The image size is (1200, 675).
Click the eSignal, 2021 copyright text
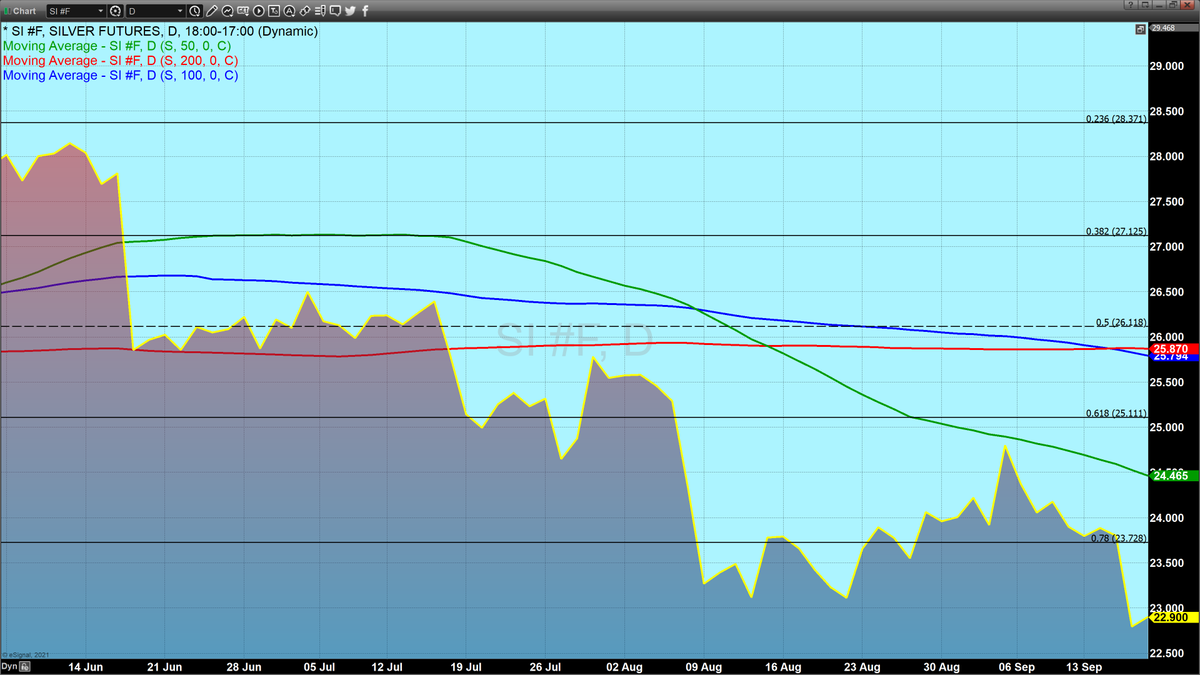click(x=25, y=654)
